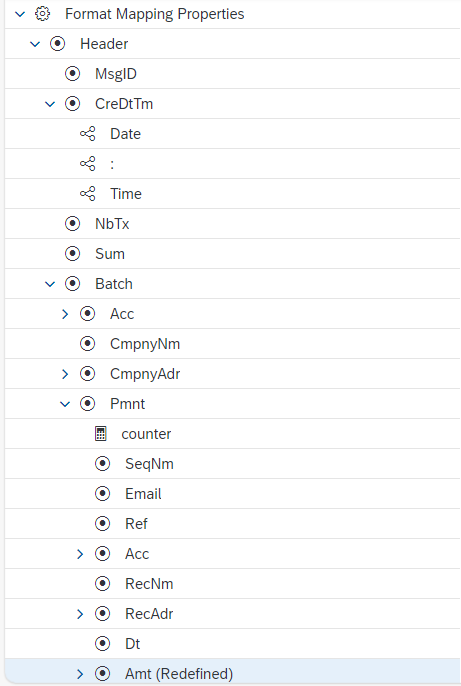Select the RecNm entry
The image size is (461, 686).
(232, 584)
